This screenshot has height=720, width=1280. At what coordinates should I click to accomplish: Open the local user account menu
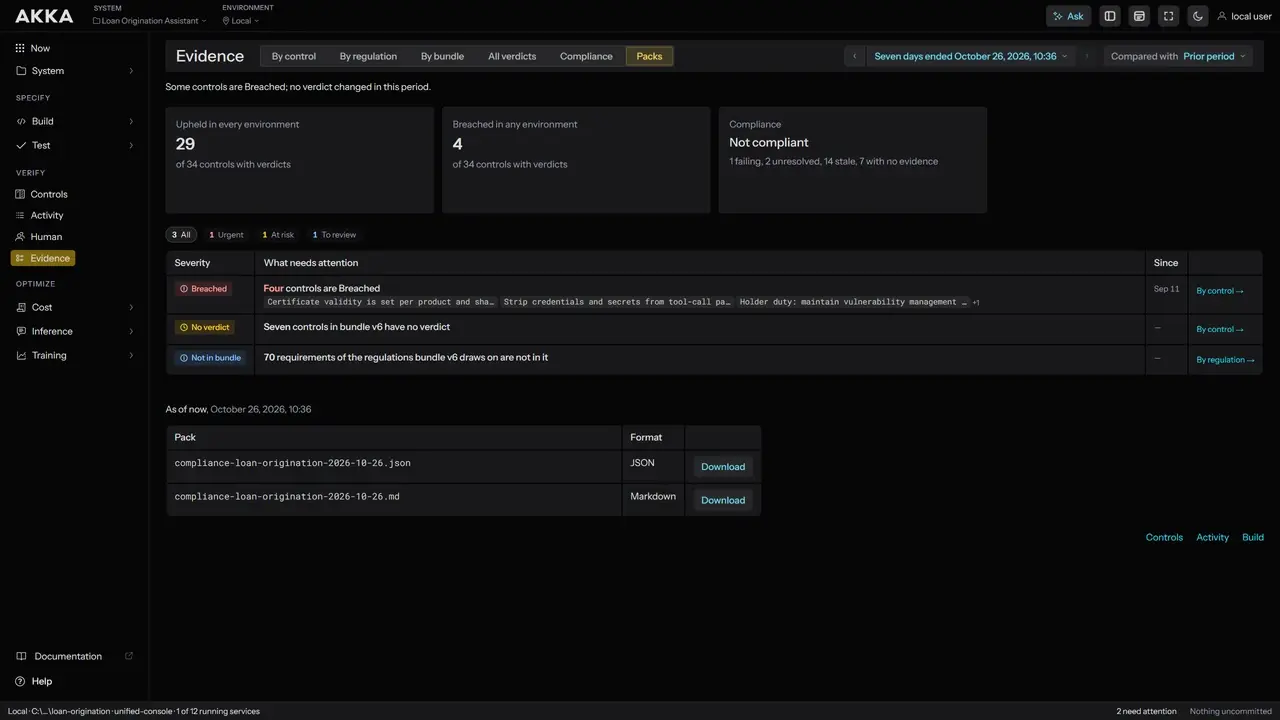click(1244, 16)
